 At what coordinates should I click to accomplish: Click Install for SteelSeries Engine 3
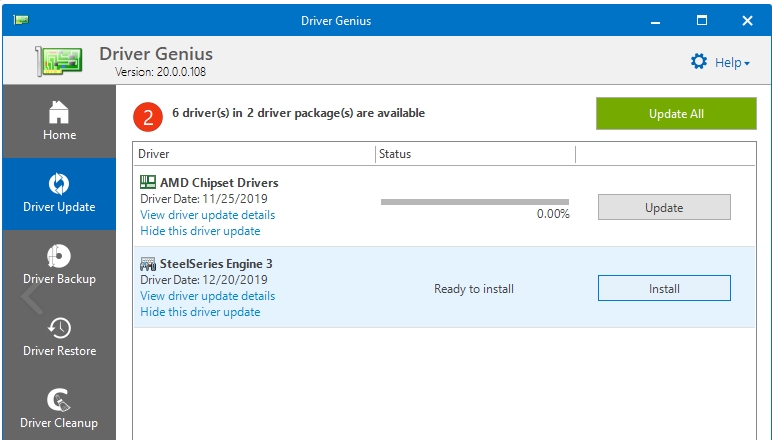[664, 288]
